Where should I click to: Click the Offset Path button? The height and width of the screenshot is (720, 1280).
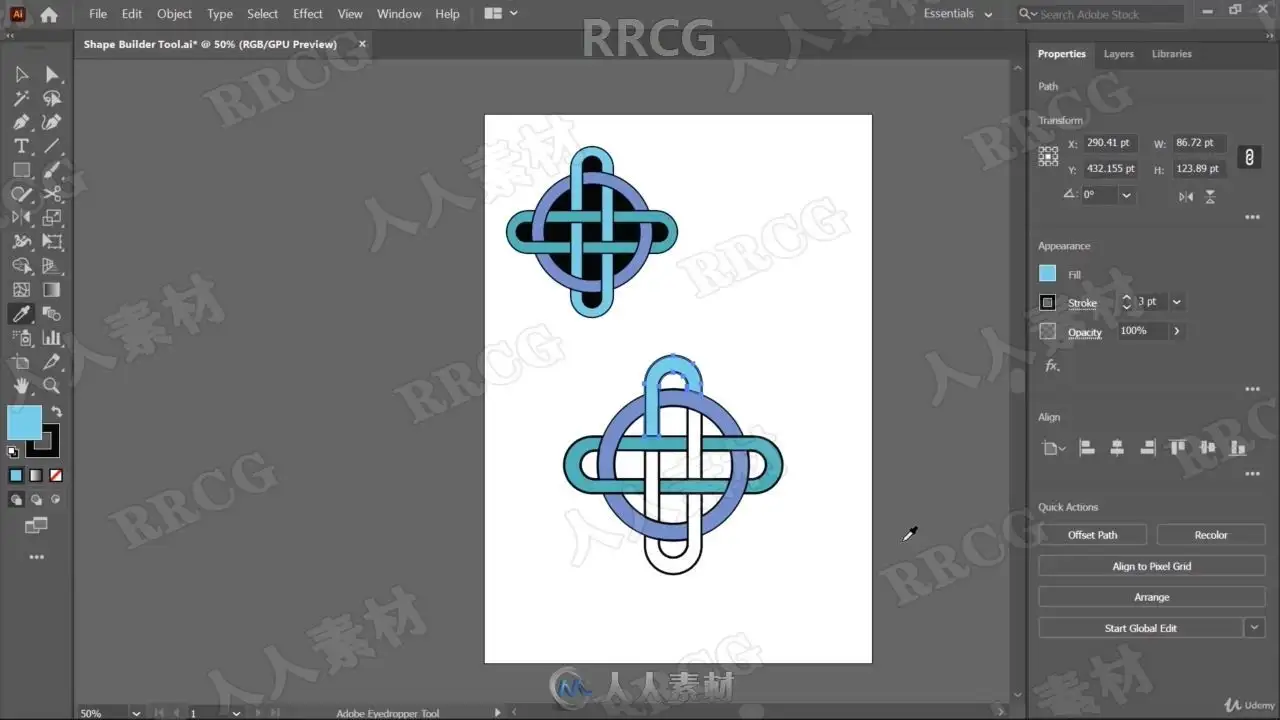click(x=1092, y=535)
